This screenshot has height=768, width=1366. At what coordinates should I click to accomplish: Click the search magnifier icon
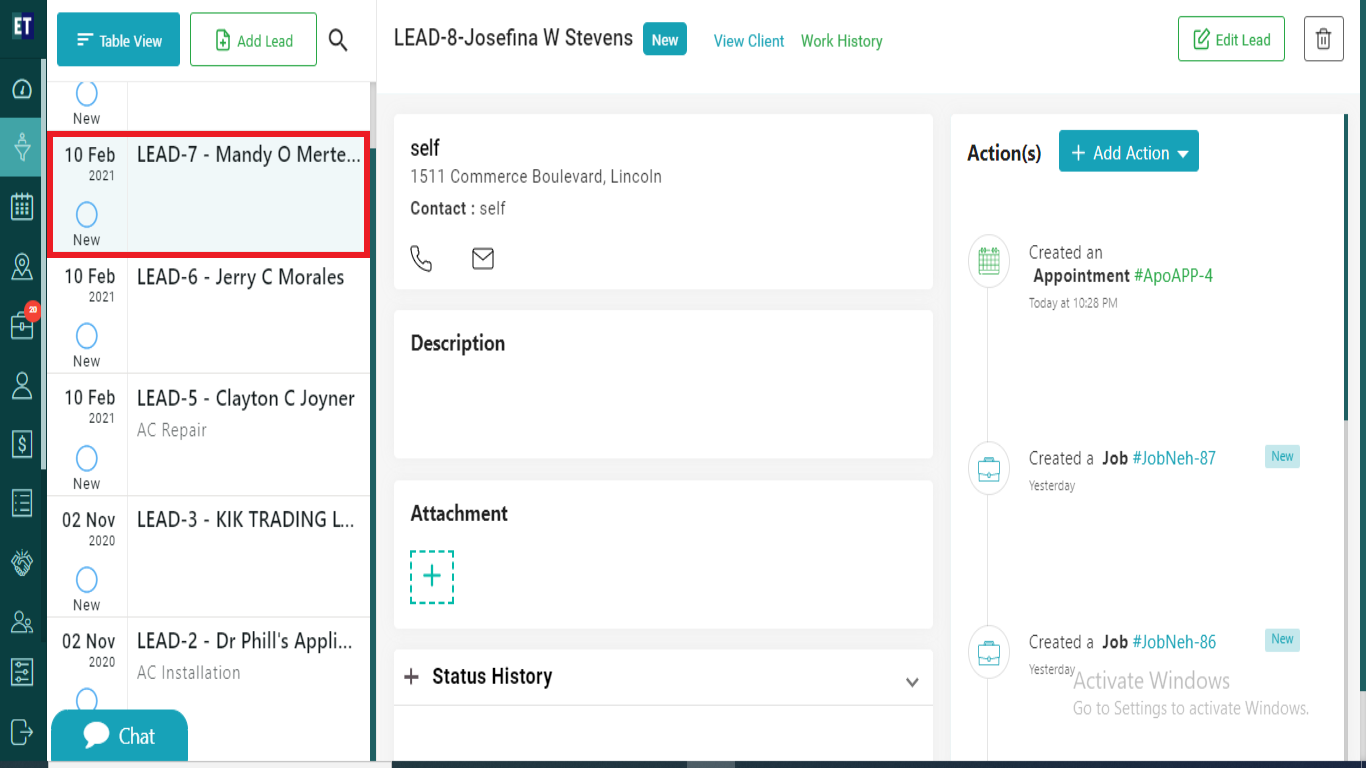coord(338,40)
